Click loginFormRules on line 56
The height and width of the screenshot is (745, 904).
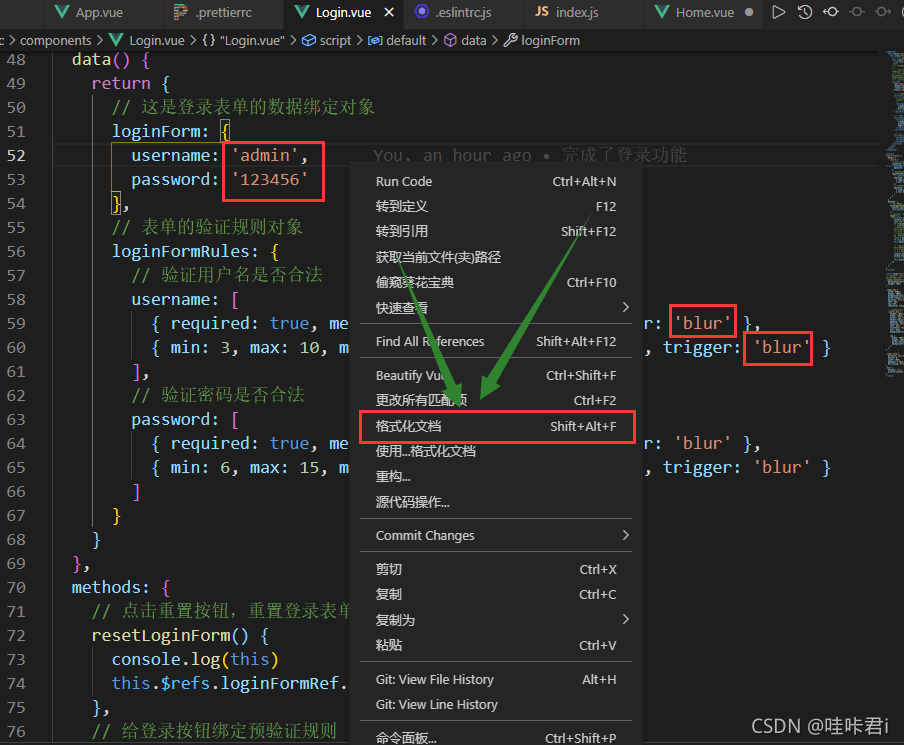[x=180, y=251]
